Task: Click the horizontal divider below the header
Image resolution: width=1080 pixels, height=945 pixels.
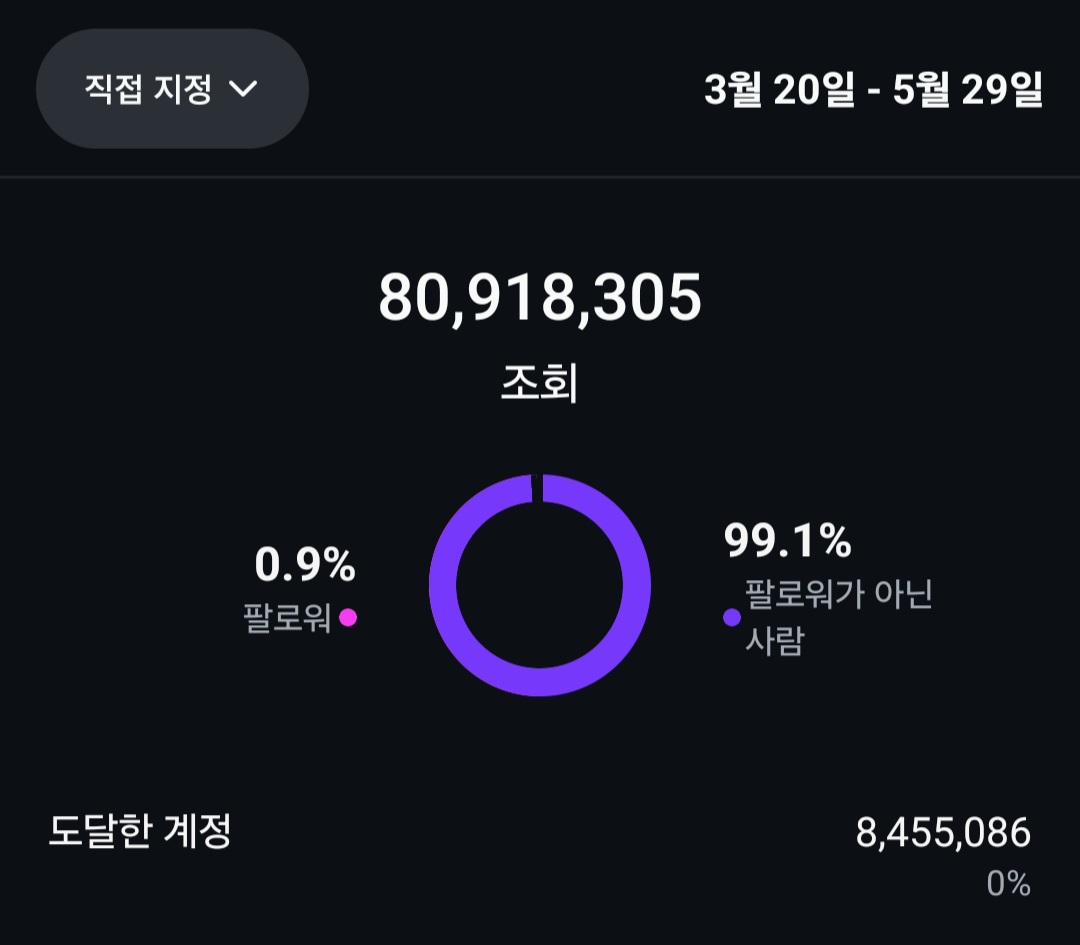Action: (x=540, y=178)
